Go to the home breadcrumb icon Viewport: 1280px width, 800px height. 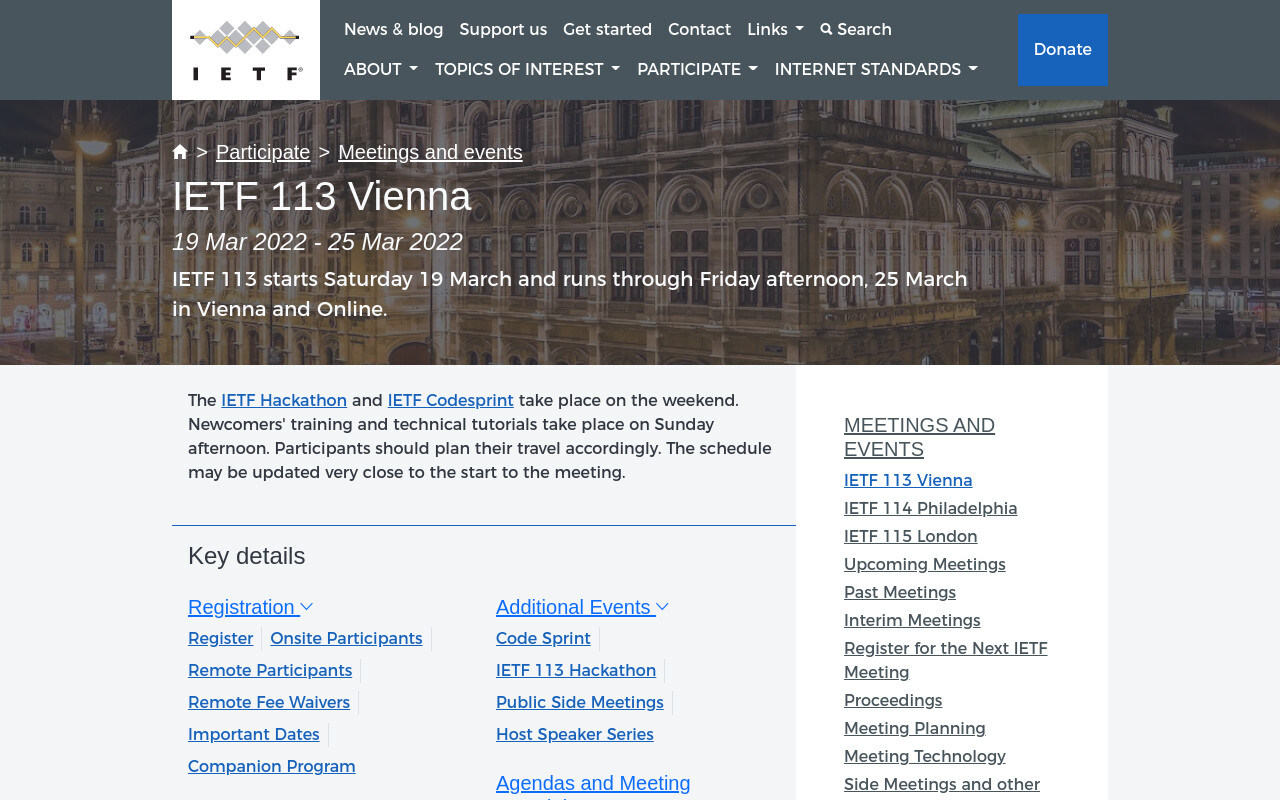tap(180, 152)
